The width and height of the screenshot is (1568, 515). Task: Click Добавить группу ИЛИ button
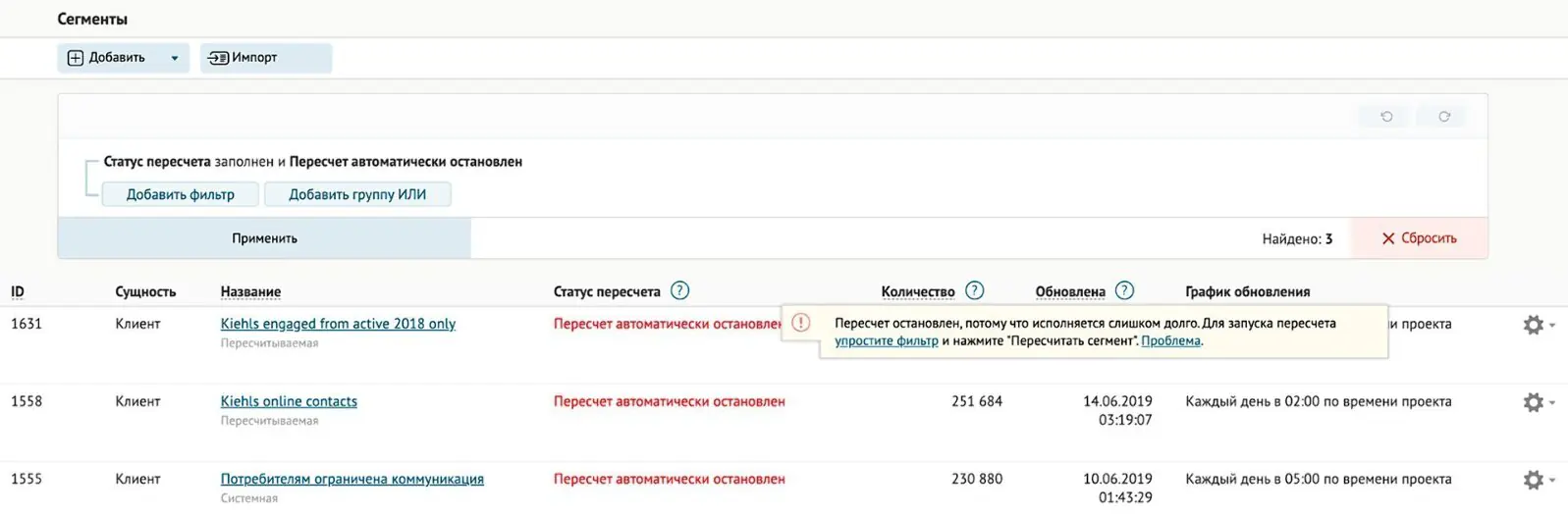click(x=357, y=194)
